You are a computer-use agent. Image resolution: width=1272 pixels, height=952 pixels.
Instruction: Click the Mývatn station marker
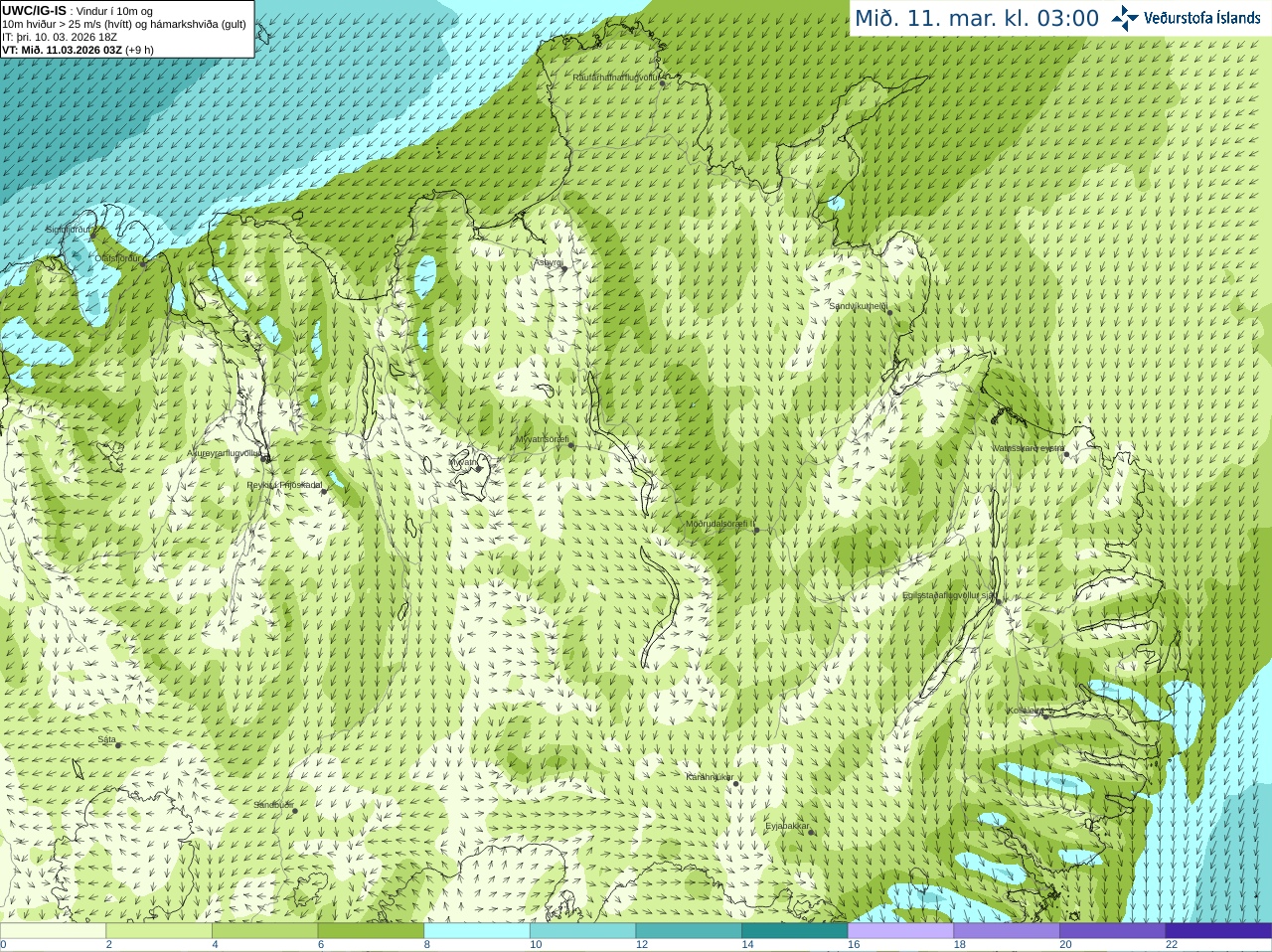(478, 468)
